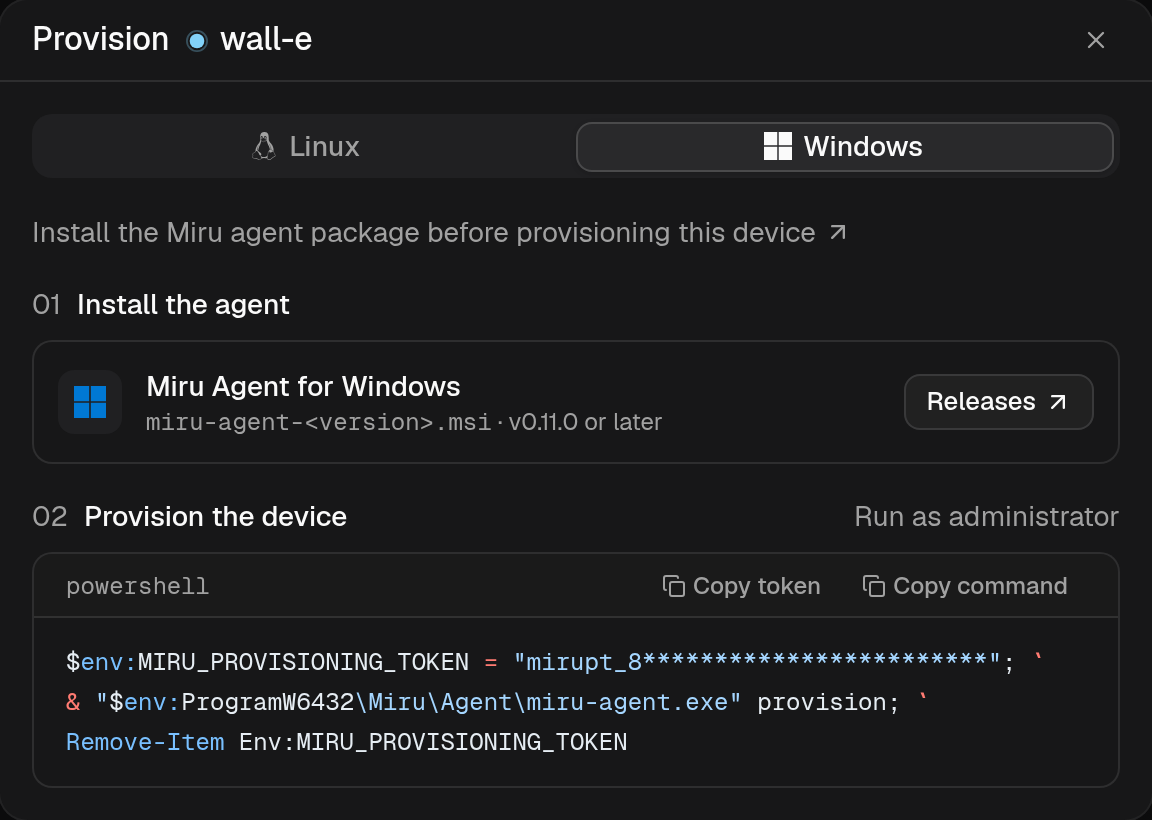Click the white Windows logo icon in tab
This screenshot has height=820, width=1152.
778,146
